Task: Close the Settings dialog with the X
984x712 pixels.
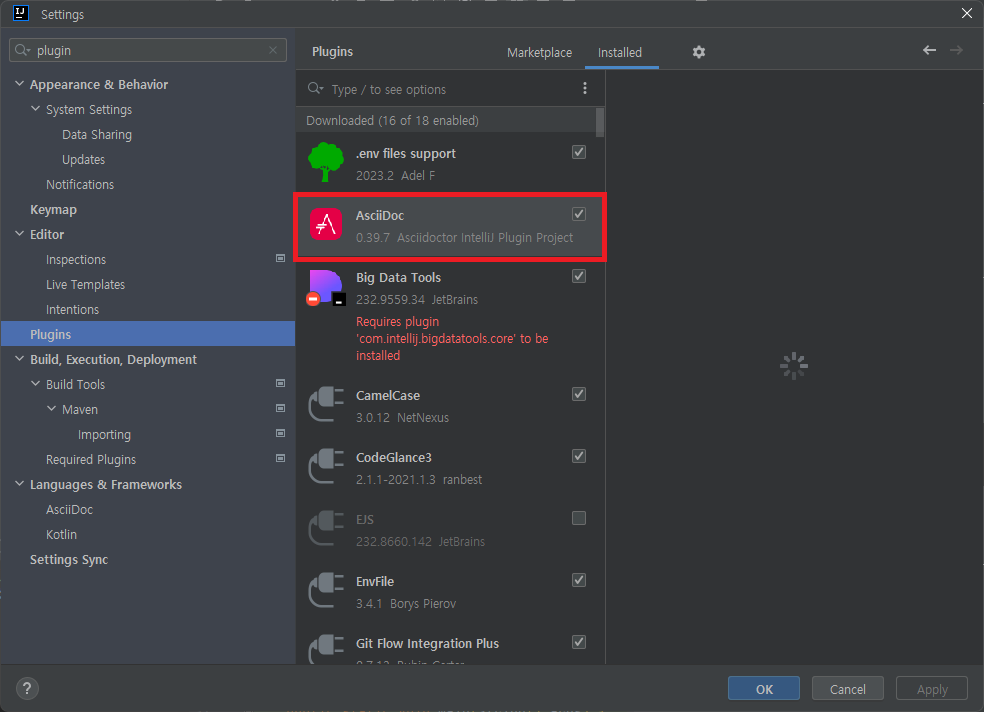Action: pos(967,13)
